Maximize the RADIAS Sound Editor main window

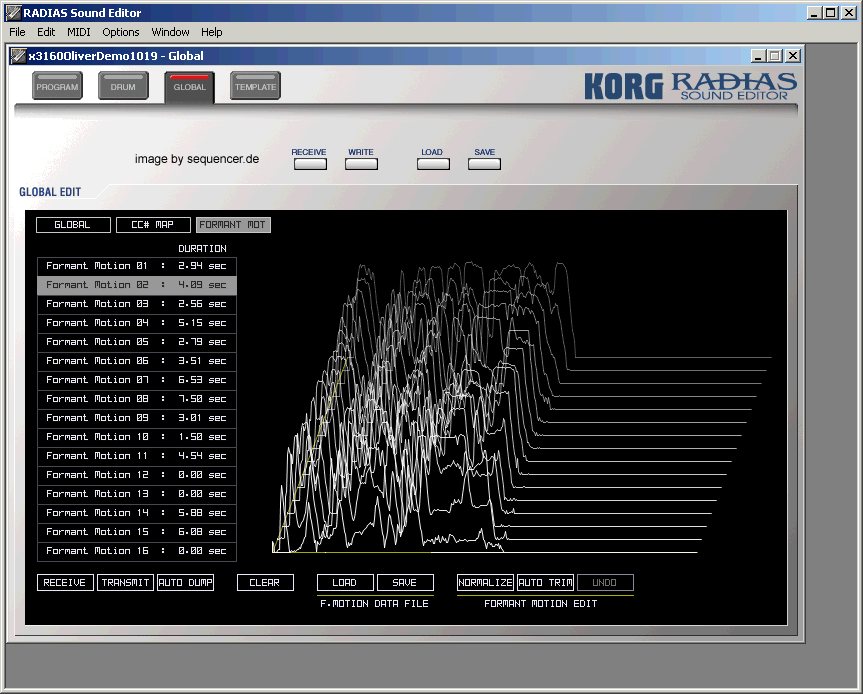click(x=831, y=13)
